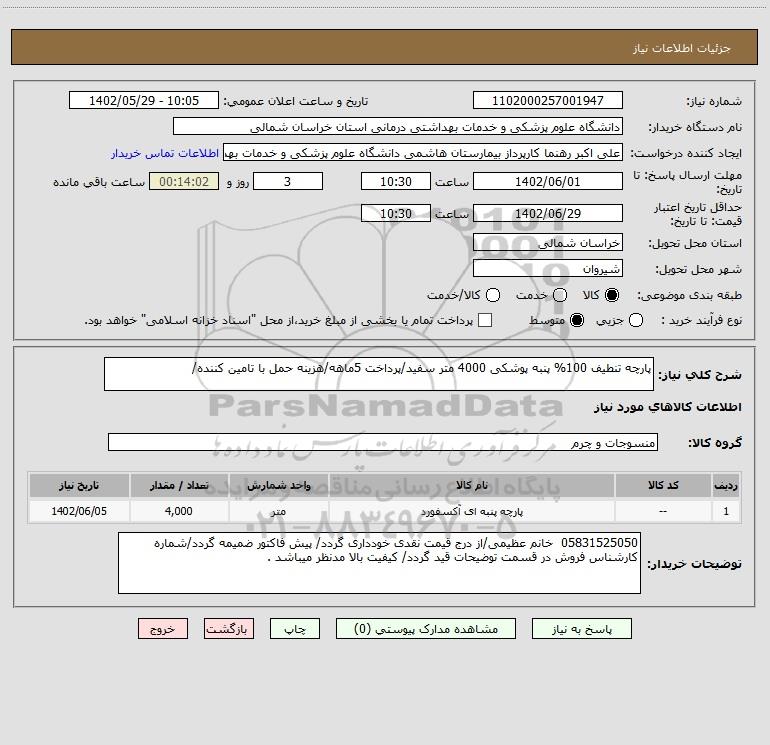Click the شرح کلی نیاز text area
The height and width of the screenshot is (745, 770).
tap(379, 374)
